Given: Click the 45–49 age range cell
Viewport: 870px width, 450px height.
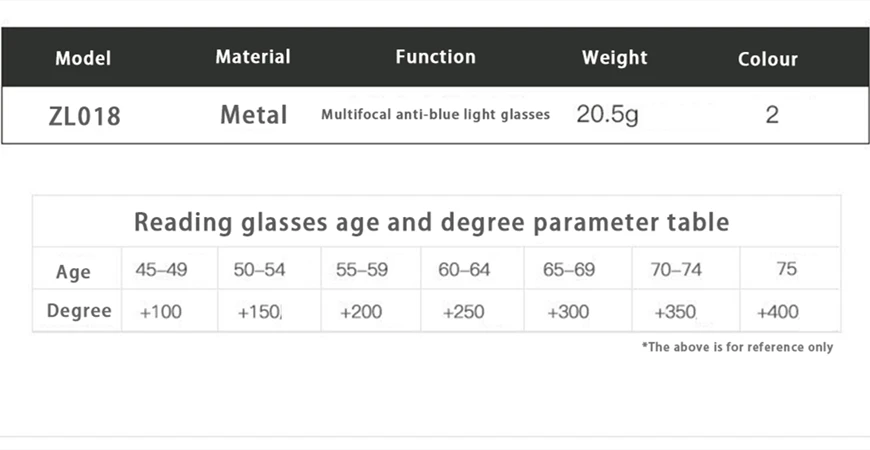Looking at the screenshot, I should point(161,270).
